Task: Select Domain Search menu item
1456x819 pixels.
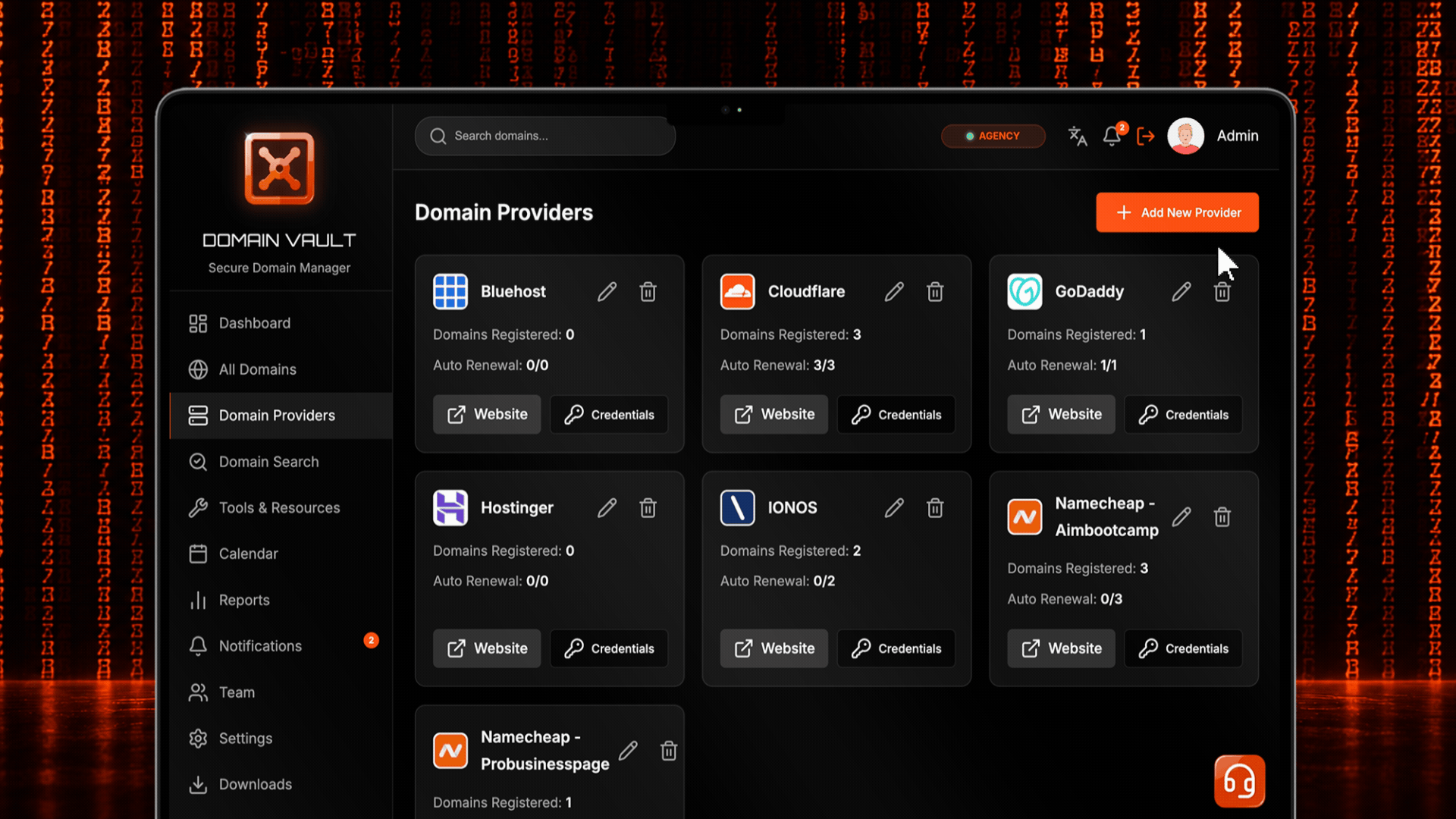Action: [281, 463]
